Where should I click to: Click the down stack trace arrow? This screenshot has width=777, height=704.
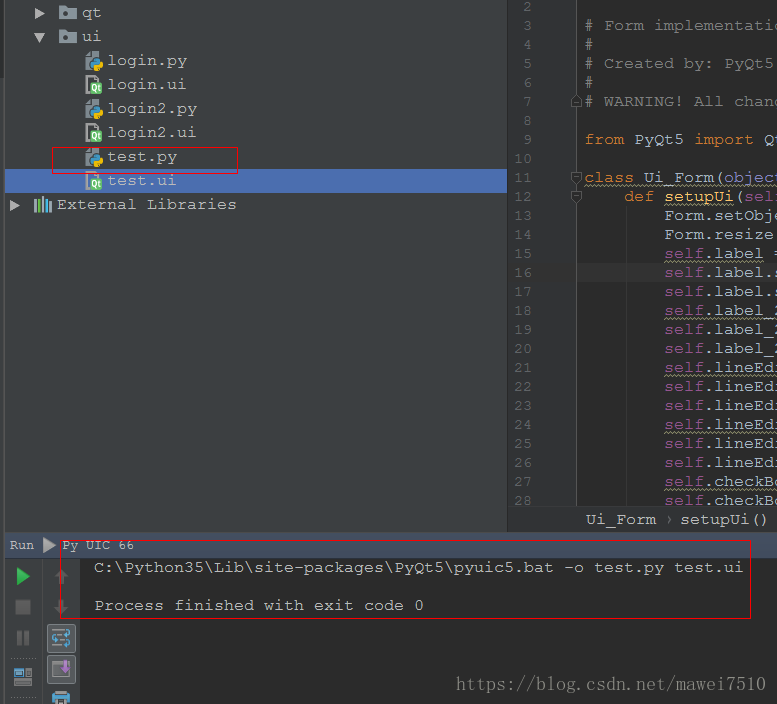(x=61, y=607)
